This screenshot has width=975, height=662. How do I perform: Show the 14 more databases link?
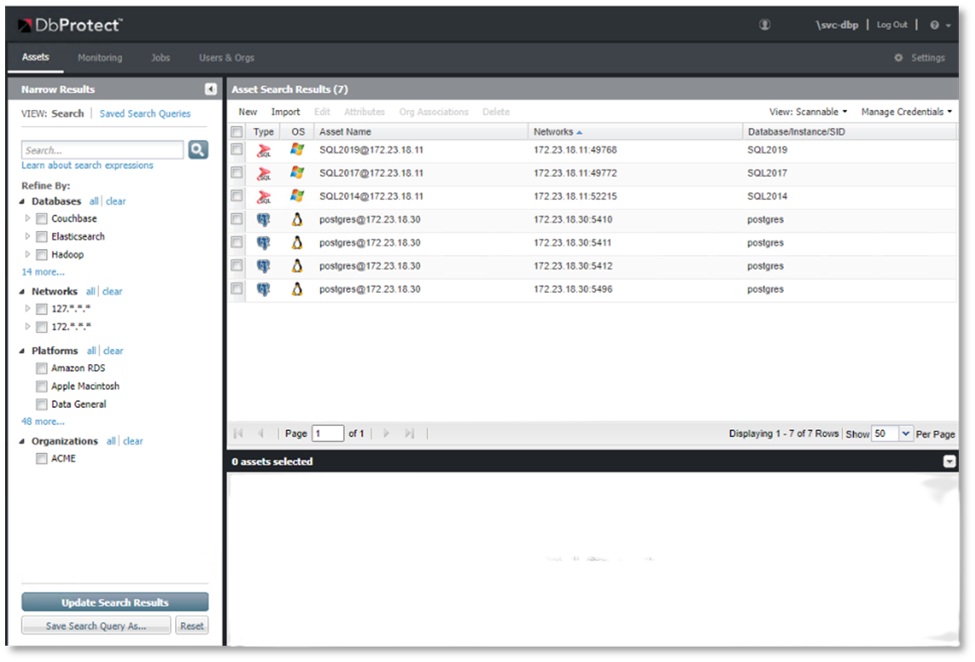point(43,272)
